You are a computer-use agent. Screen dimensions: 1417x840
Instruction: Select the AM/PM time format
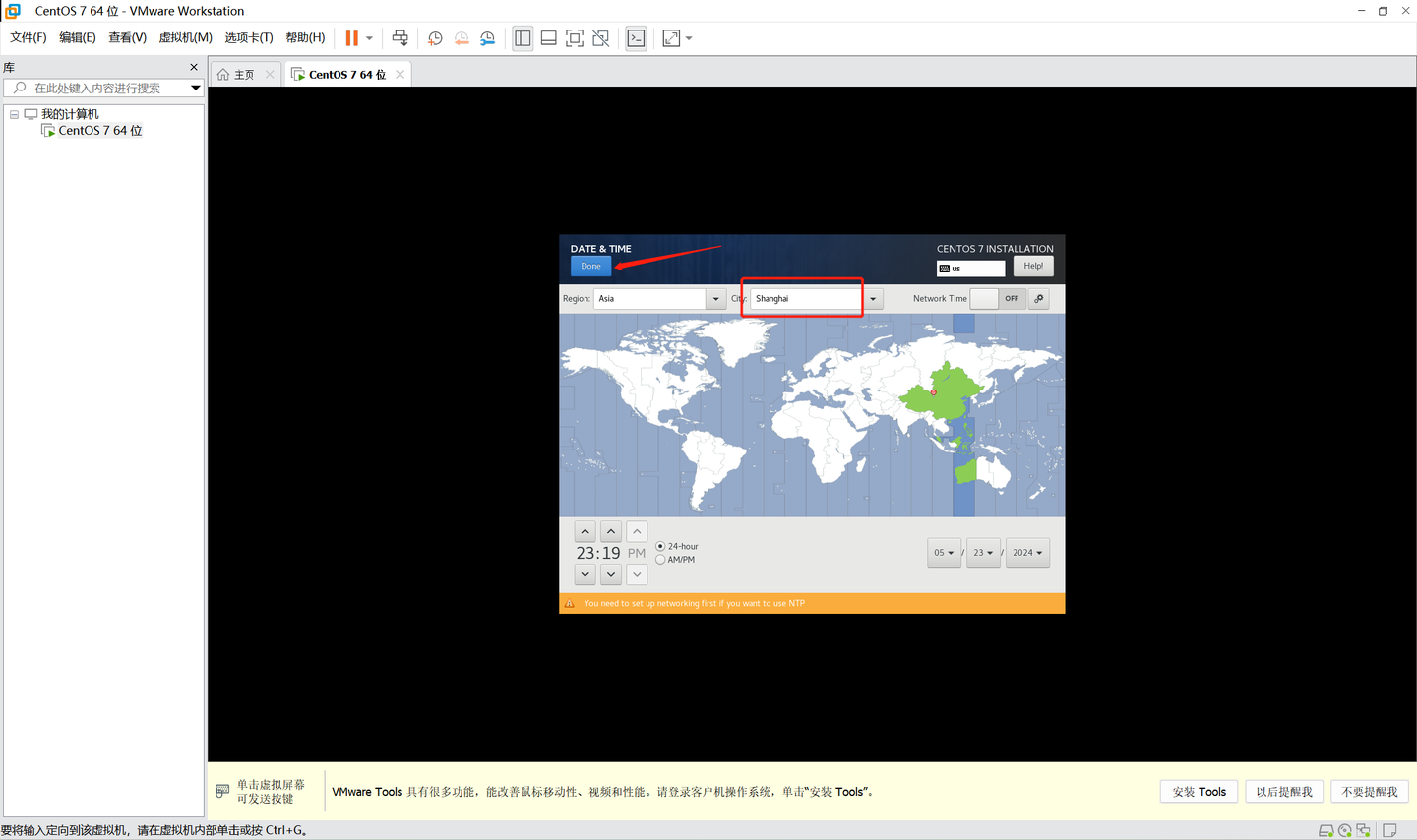tap(659, 559)
